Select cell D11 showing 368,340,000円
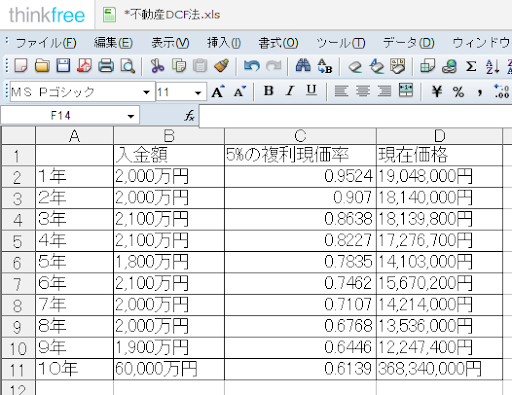The height and width of the screenshot is (395, 512). pos(439,369)
